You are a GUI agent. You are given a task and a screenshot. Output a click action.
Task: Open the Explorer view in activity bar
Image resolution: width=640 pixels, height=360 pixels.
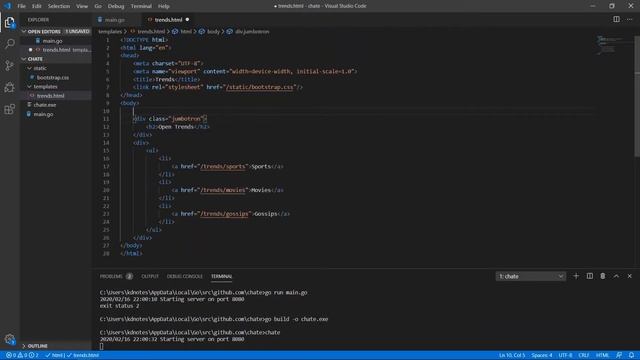pyautogui.click(x=10, y=23)
